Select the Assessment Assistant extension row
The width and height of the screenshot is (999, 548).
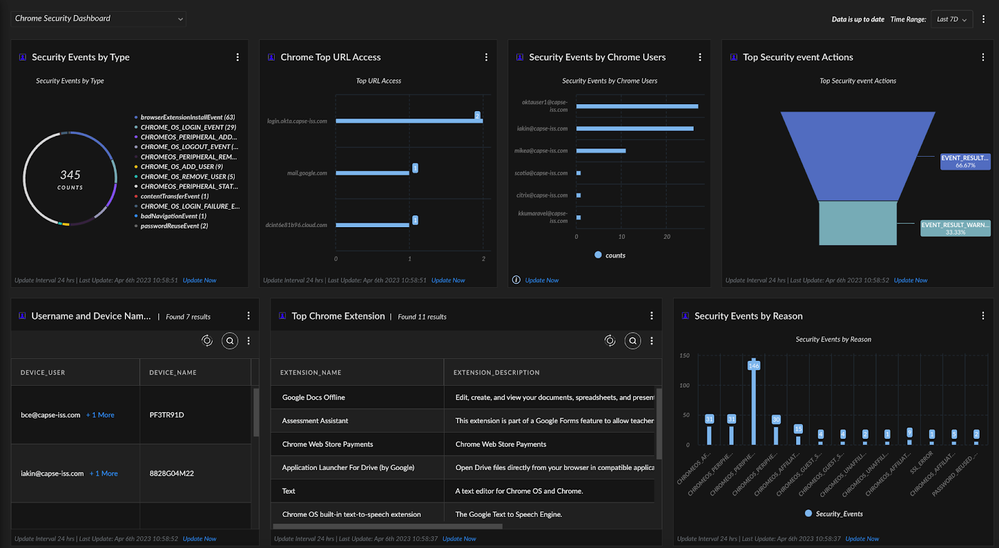tap(463, 421)
